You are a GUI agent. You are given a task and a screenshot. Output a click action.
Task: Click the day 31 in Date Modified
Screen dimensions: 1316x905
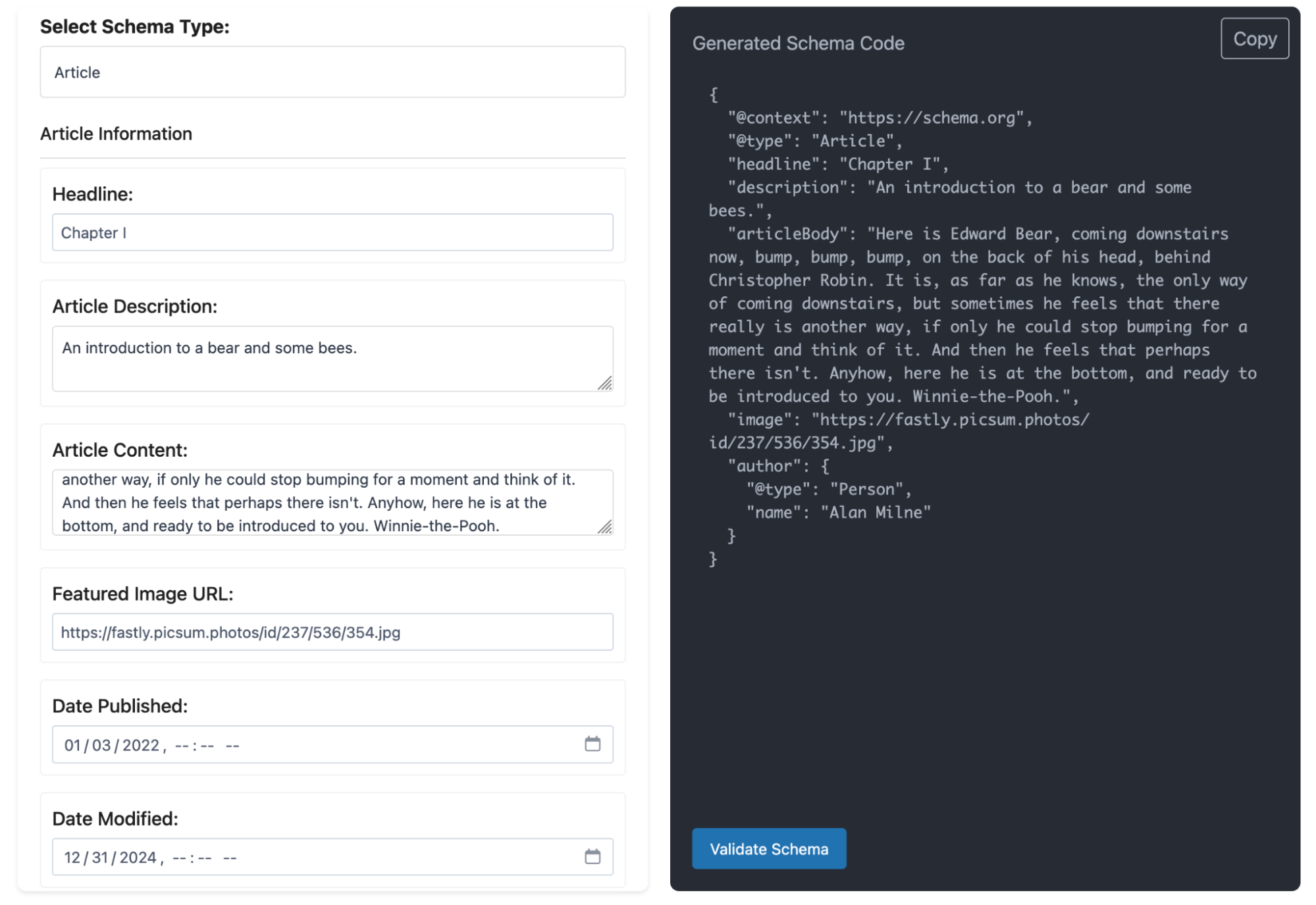(100, 858)
